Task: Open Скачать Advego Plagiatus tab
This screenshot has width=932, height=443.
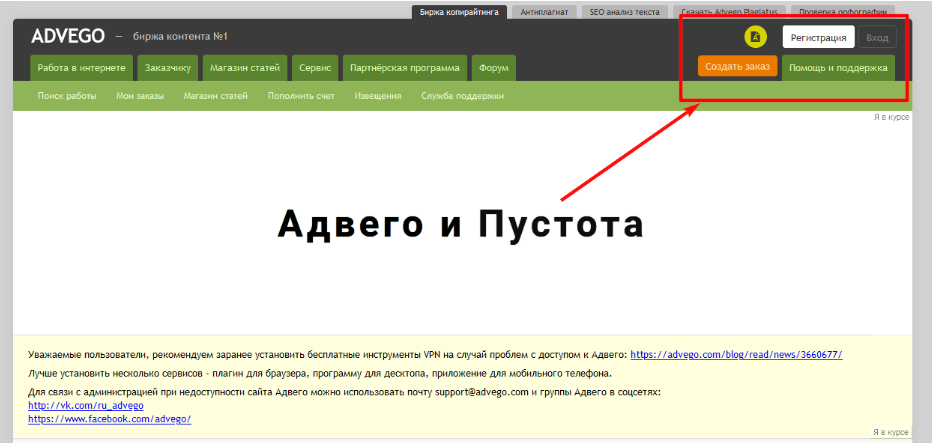Action: [x=729, y=12]
